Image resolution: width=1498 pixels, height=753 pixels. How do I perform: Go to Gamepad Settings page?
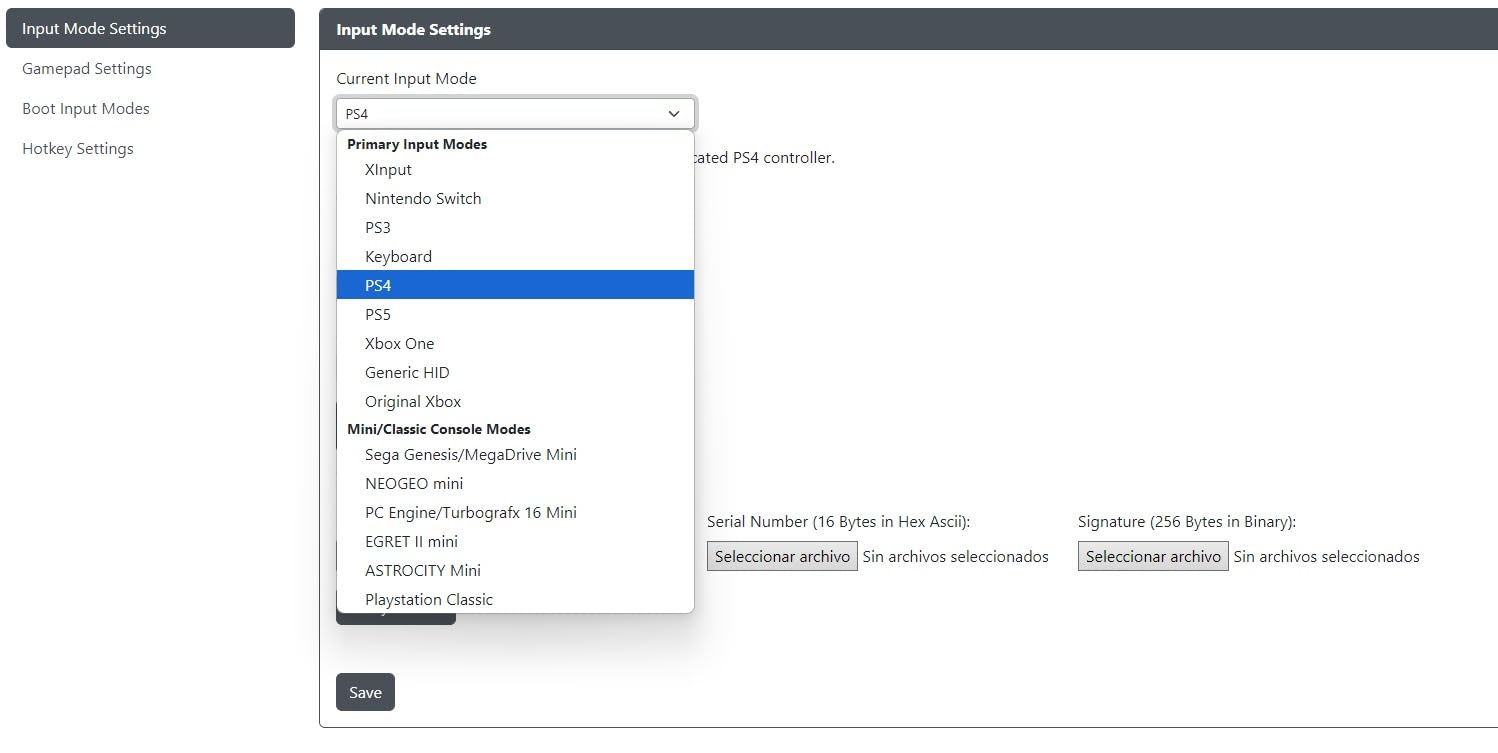tap(150, 69)
